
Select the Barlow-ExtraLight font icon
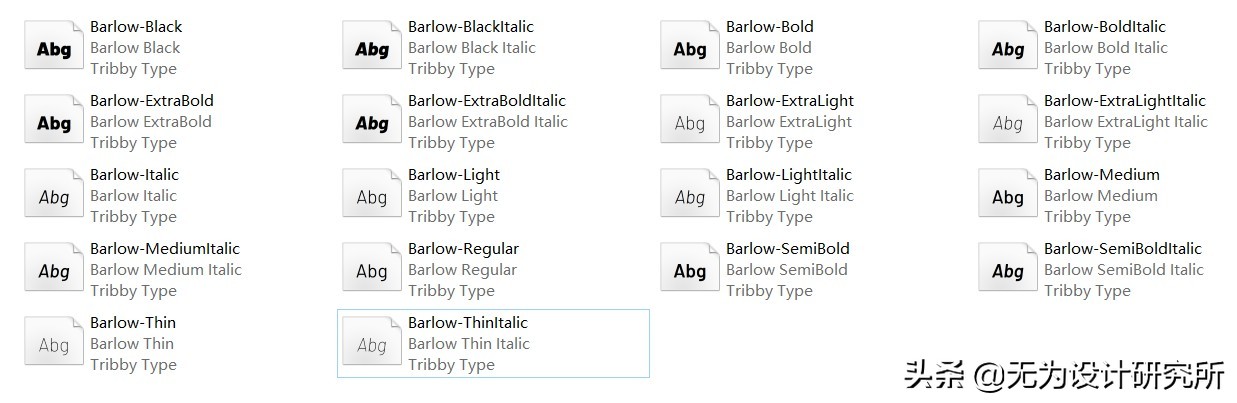pyautogui.click(x=690, y=122)
